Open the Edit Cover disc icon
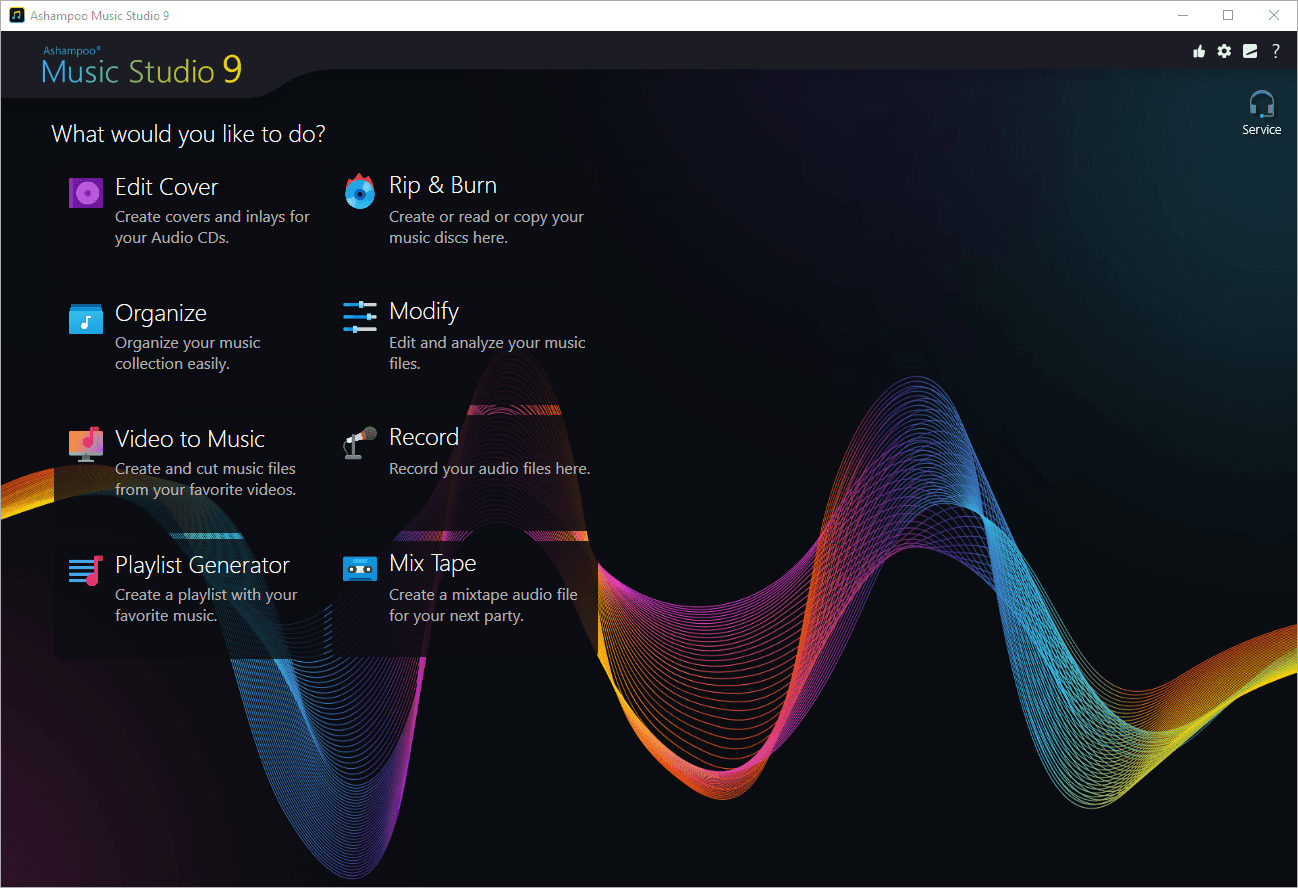1298x888 pixels. (x=86, y=192)
